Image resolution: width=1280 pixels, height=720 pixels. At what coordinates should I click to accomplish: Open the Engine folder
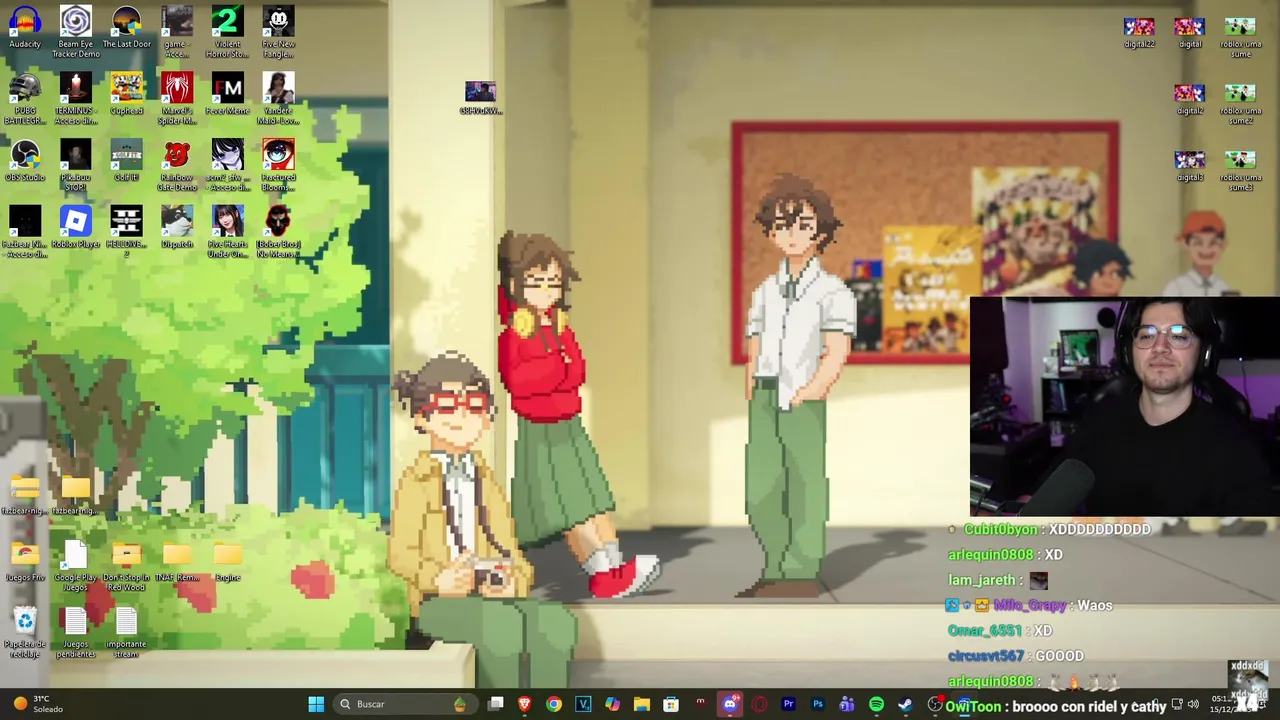227,562
